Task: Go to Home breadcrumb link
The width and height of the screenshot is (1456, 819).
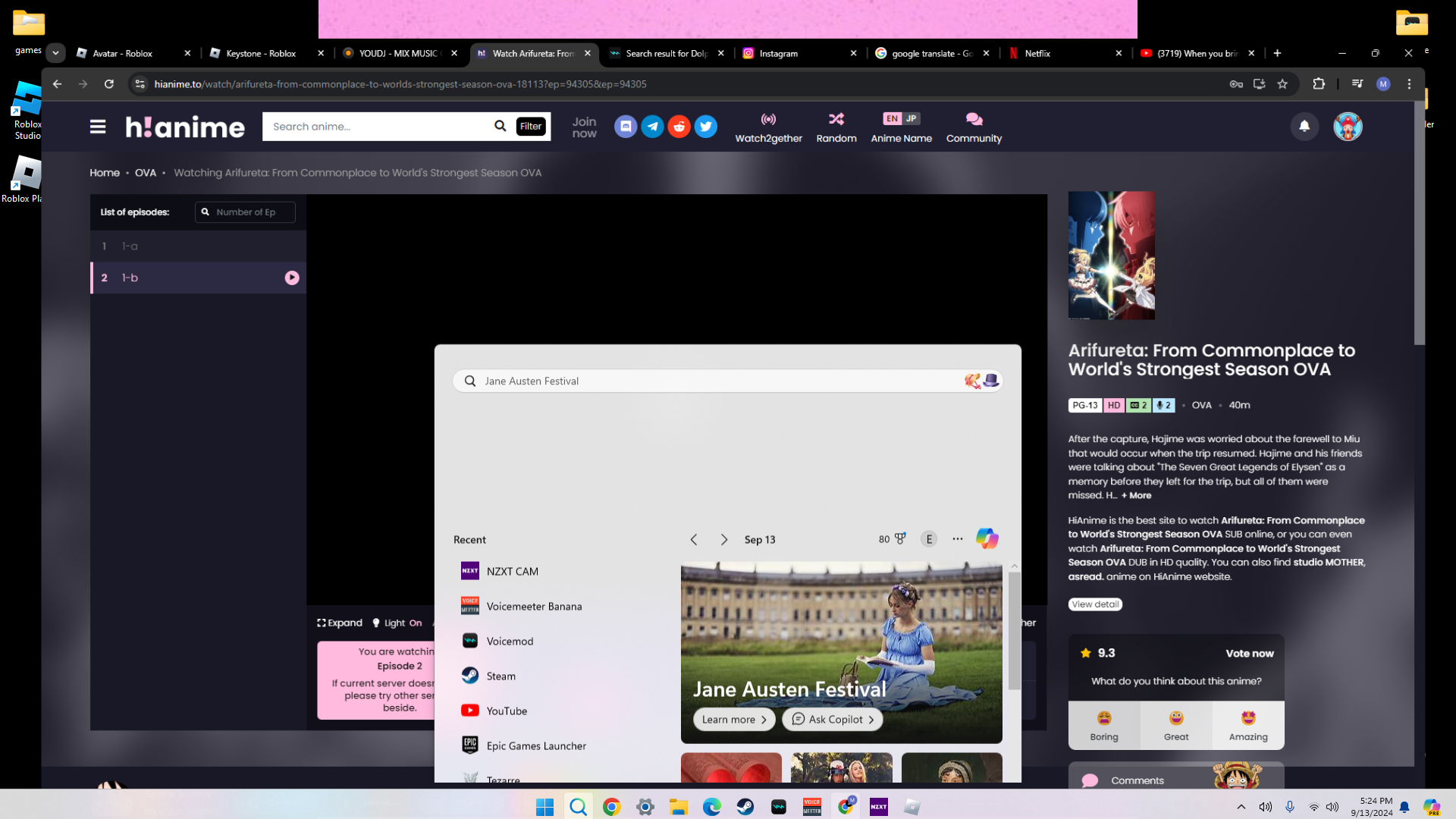Action: (105, 173)
